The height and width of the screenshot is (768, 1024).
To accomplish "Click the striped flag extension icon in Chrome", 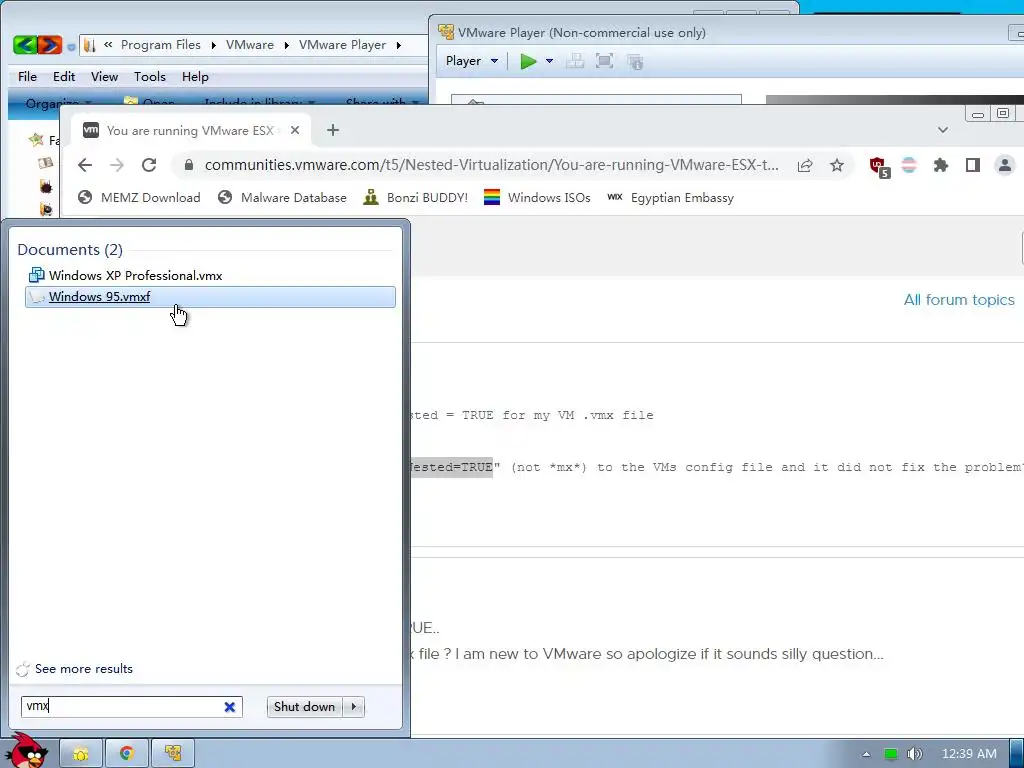I will (x=909, y=165).
